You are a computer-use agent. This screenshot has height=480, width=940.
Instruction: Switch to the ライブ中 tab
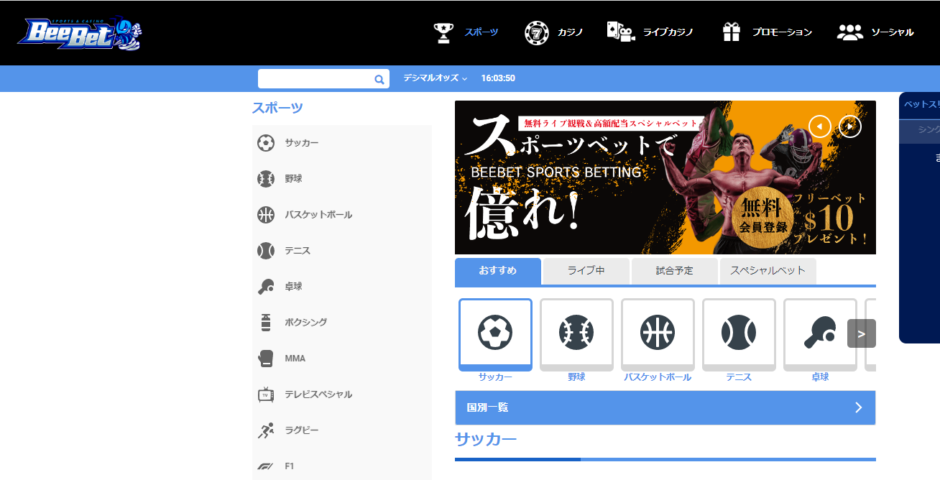point(586,271)
